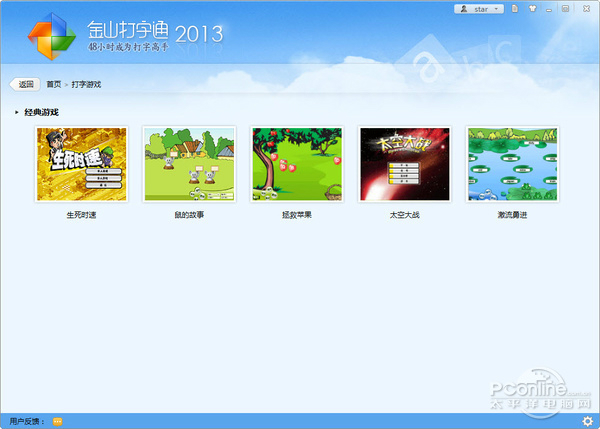Screen dimensions: 600x429
Task: Click the 拯救苹果 game label
Action: click(297, 215)
